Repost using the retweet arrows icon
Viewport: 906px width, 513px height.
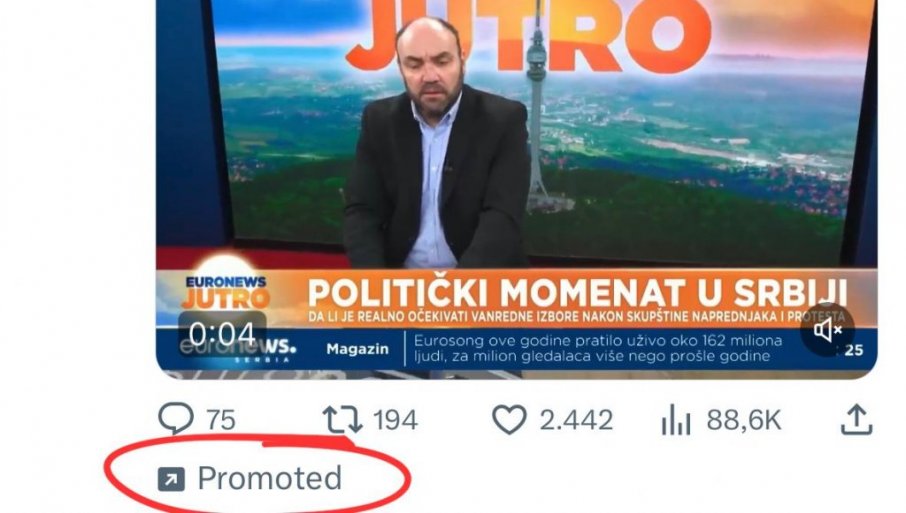(x=342, y=419)
